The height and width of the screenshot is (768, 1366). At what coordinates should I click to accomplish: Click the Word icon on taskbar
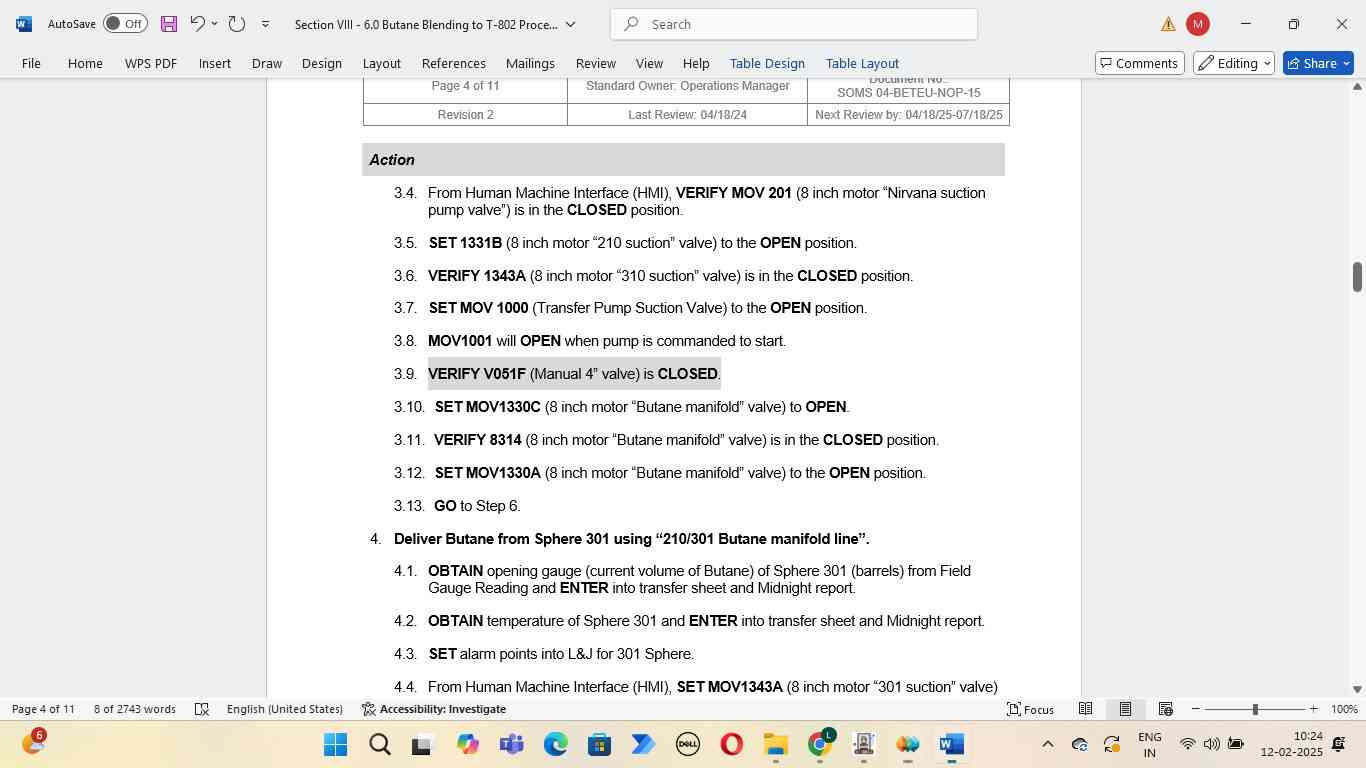coord(952,745)
